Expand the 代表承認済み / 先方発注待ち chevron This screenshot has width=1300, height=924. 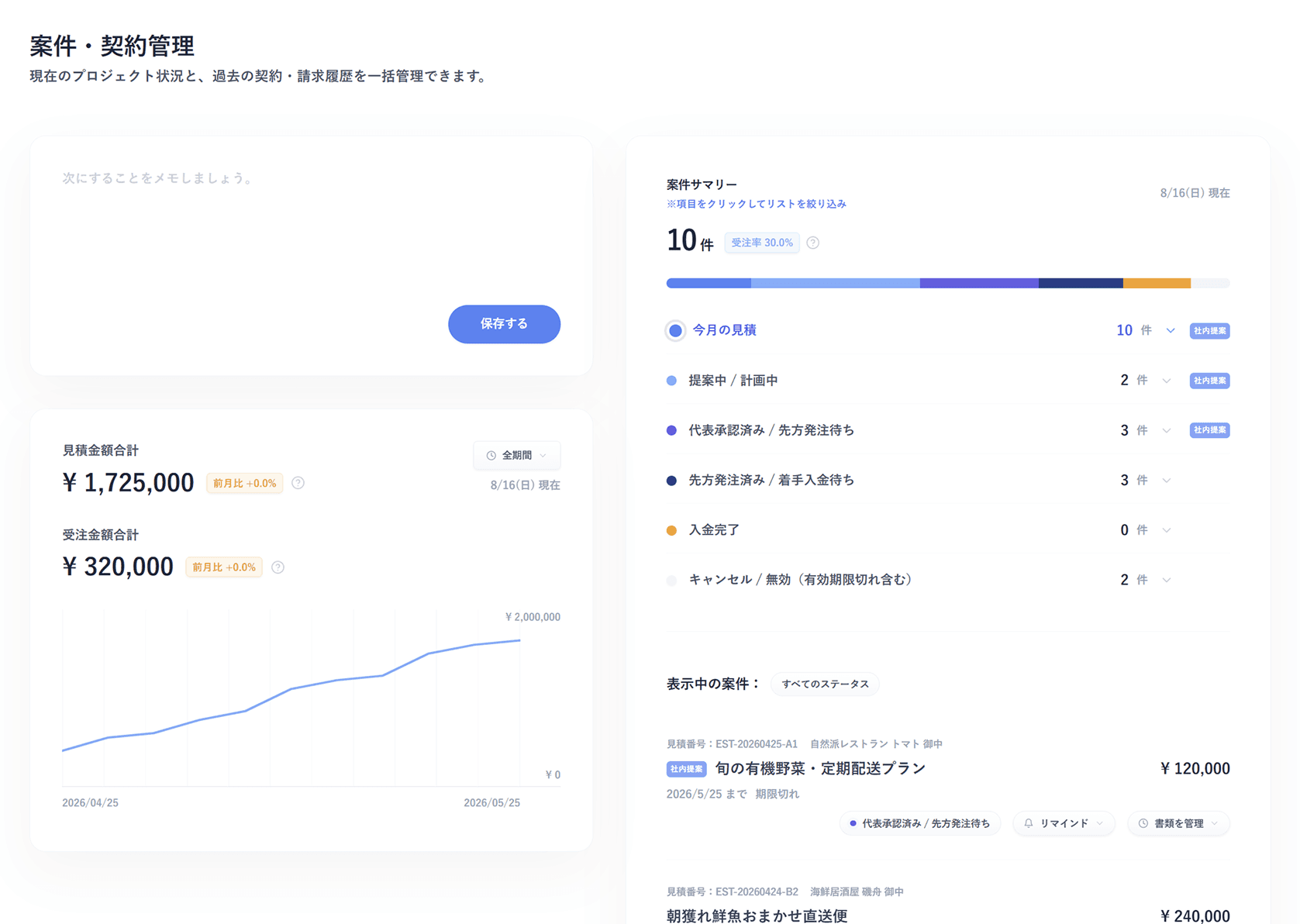[1167, 430]
